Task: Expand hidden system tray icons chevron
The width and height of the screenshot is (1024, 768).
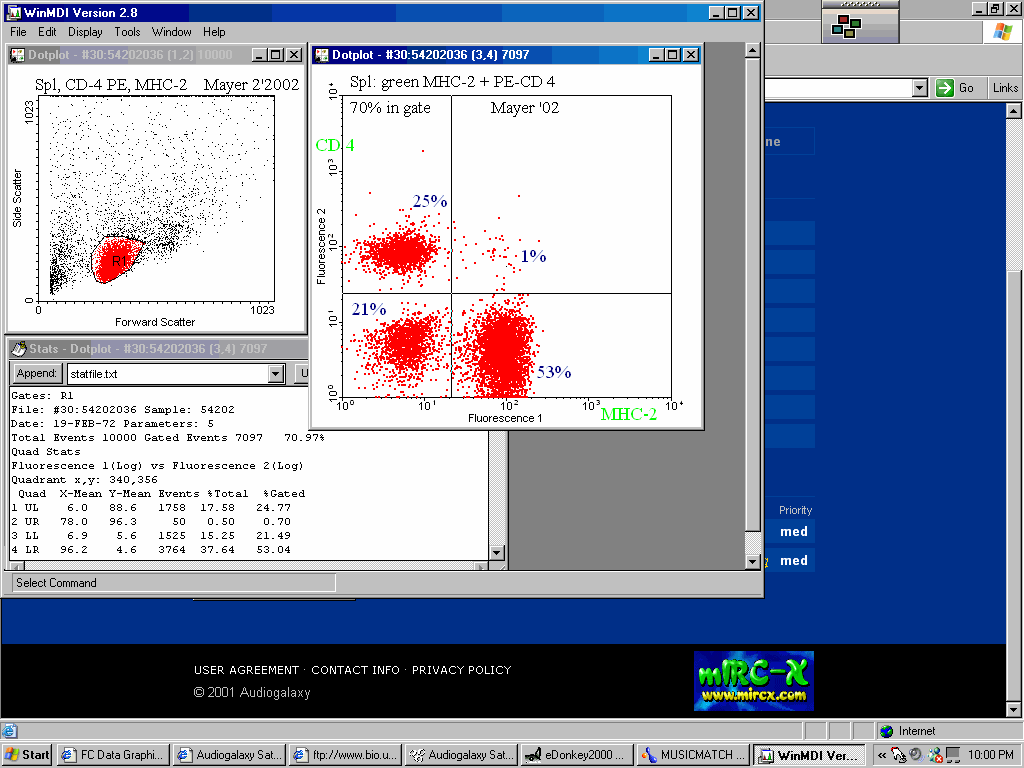Action: pyautogui.click(x=882, y=755)
